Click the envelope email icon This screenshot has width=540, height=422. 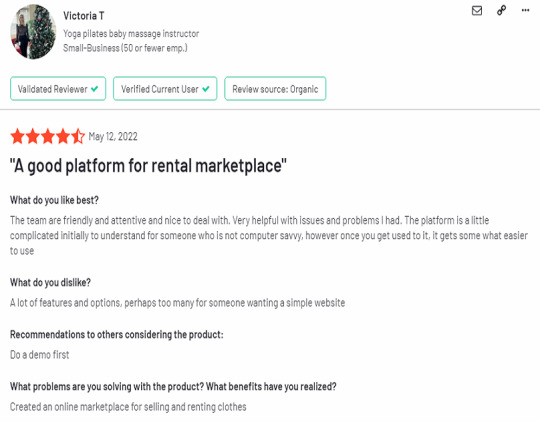point(477,11)
